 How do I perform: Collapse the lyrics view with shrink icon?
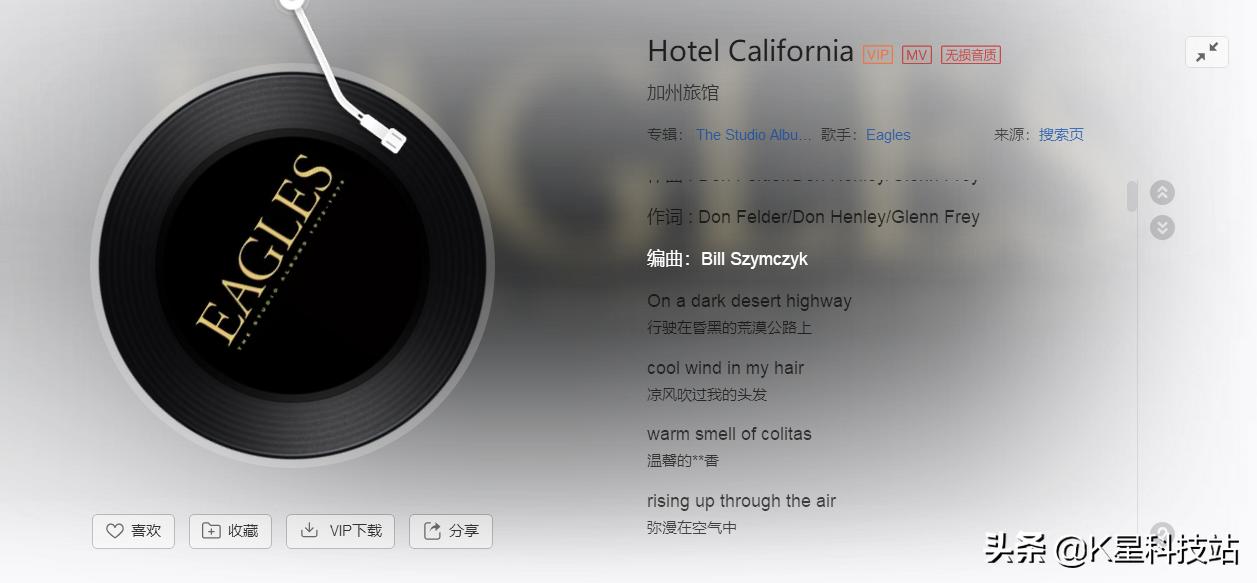(1207, 52)
